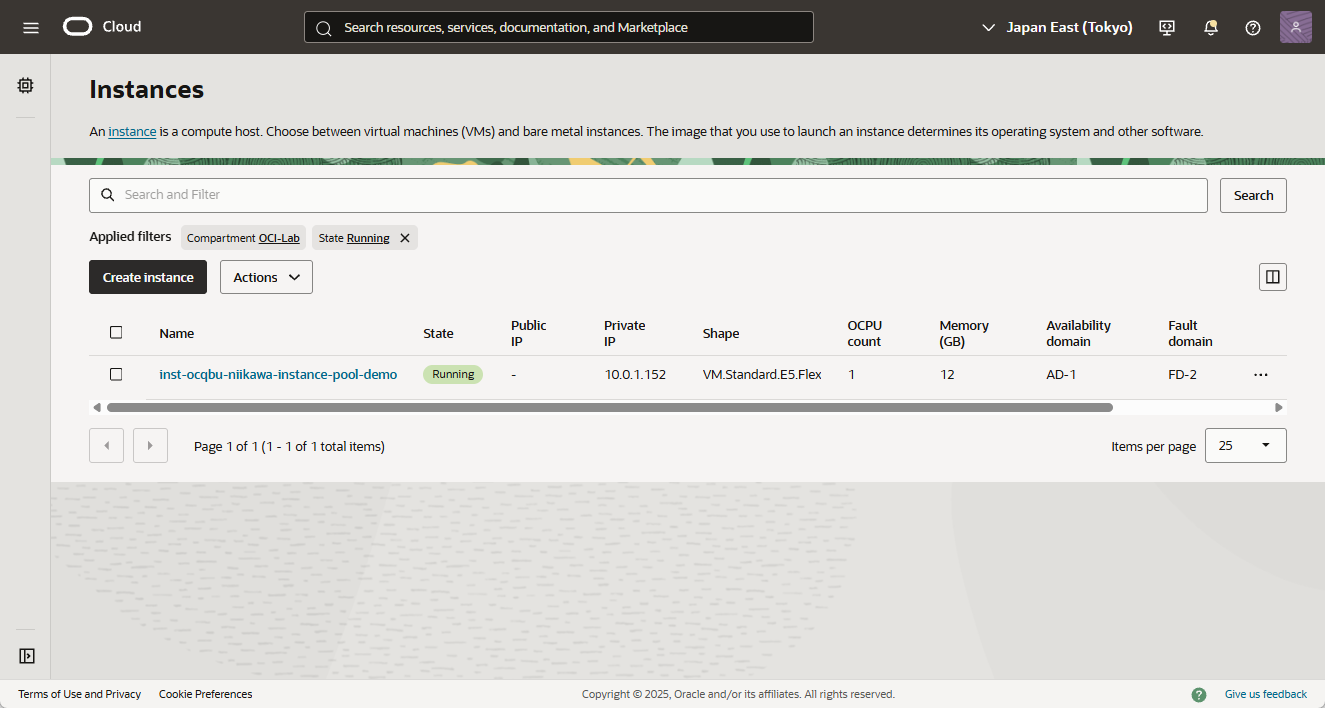Viewport: 1325px width, 708px height.
Task: Open the Items per page dropdown
Action: click(1245, 446)
